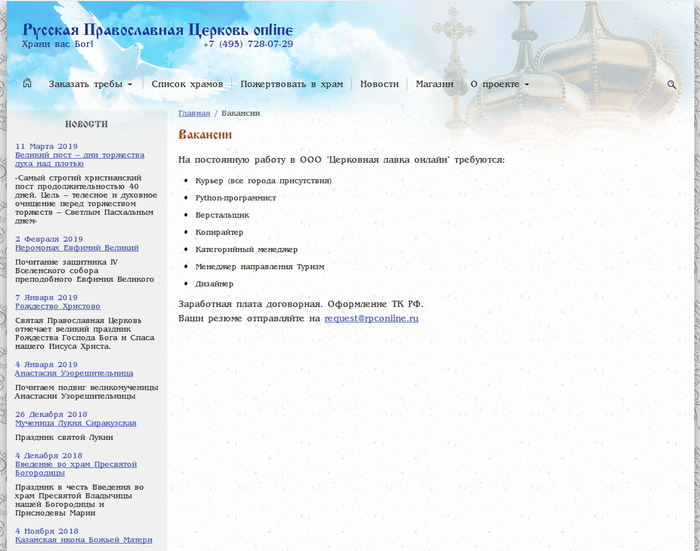
Task: Expand the 'О проекте' dropdown menu
Action: click(x=499, y=85)
